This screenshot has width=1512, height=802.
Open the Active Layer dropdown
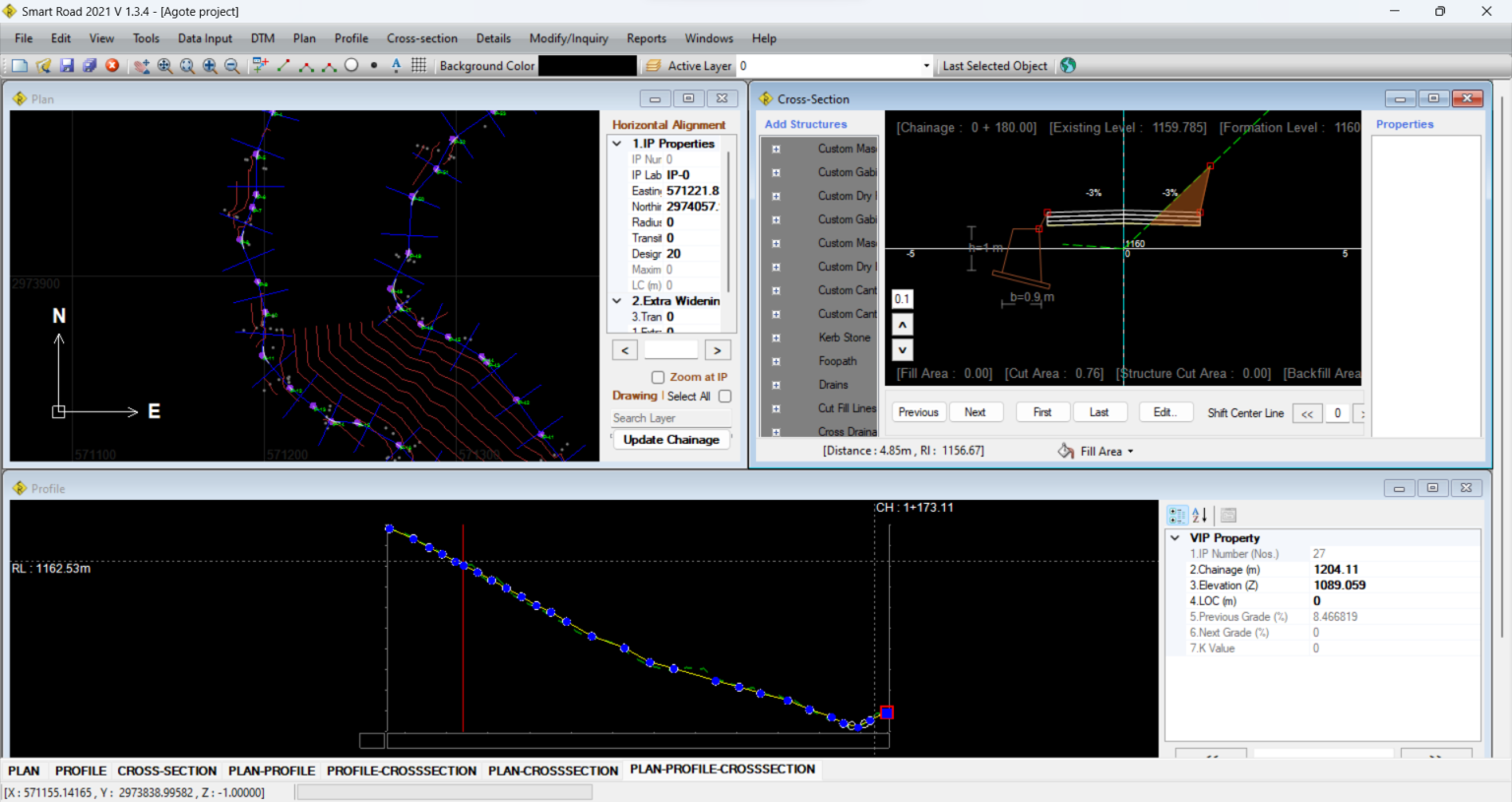point(926,66)
